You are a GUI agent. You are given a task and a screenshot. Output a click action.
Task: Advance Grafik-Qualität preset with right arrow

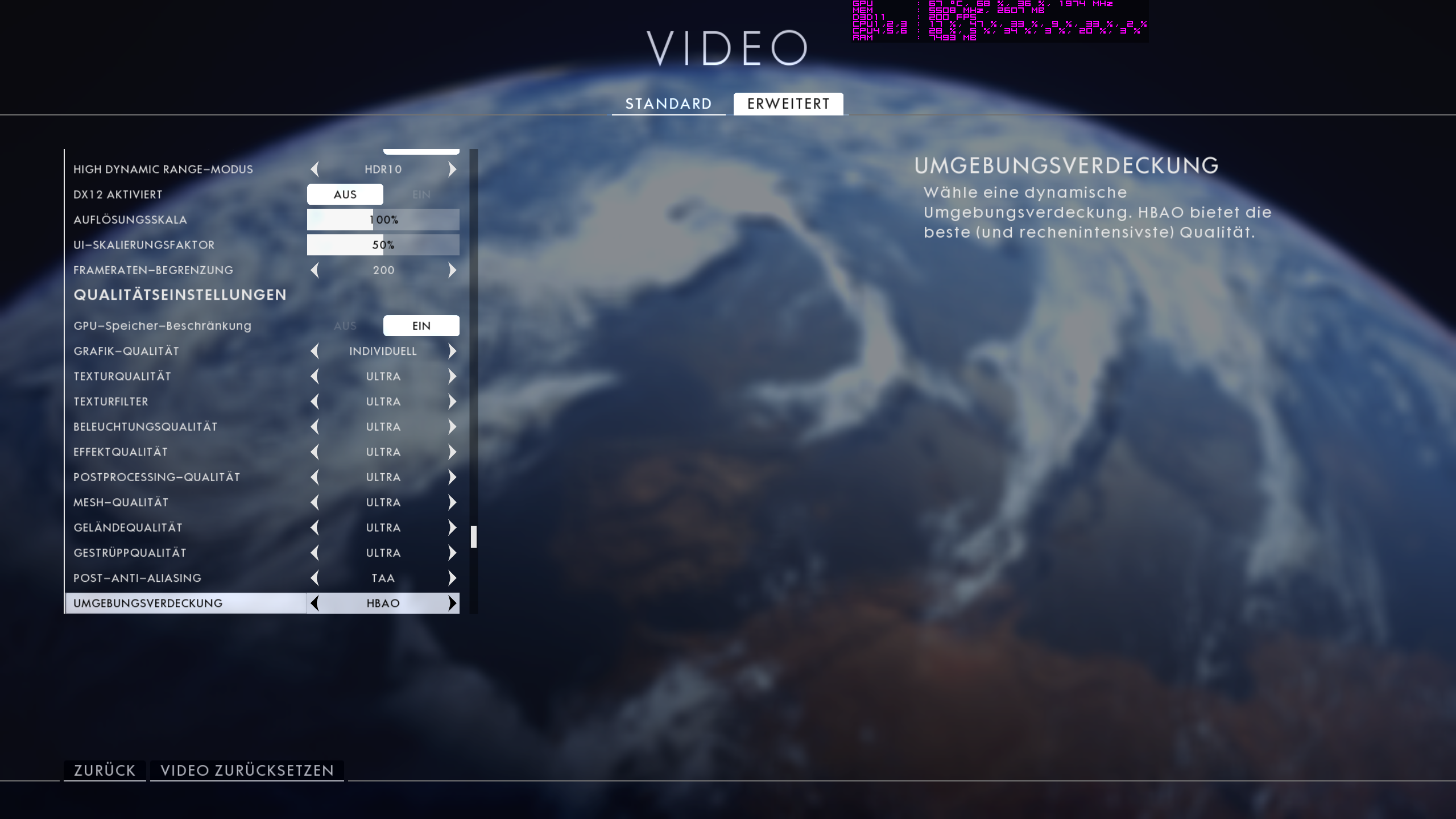click(x=452, y=351)
